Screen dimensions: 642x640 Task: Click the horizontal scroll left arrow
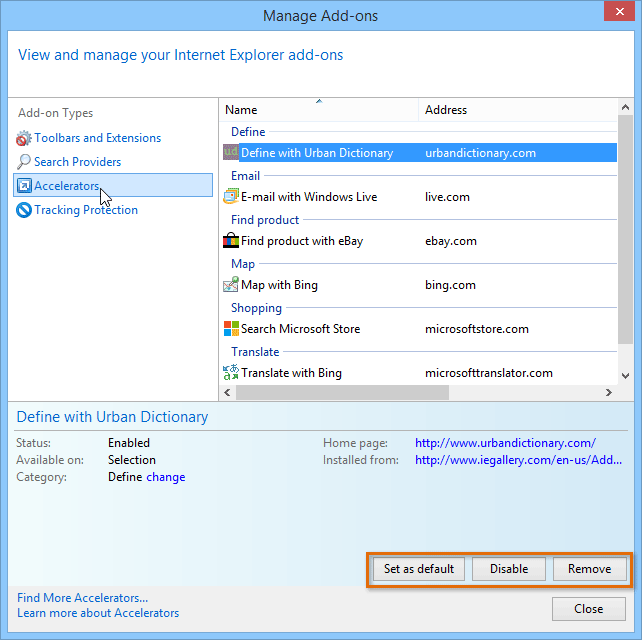tap(228, 392)
